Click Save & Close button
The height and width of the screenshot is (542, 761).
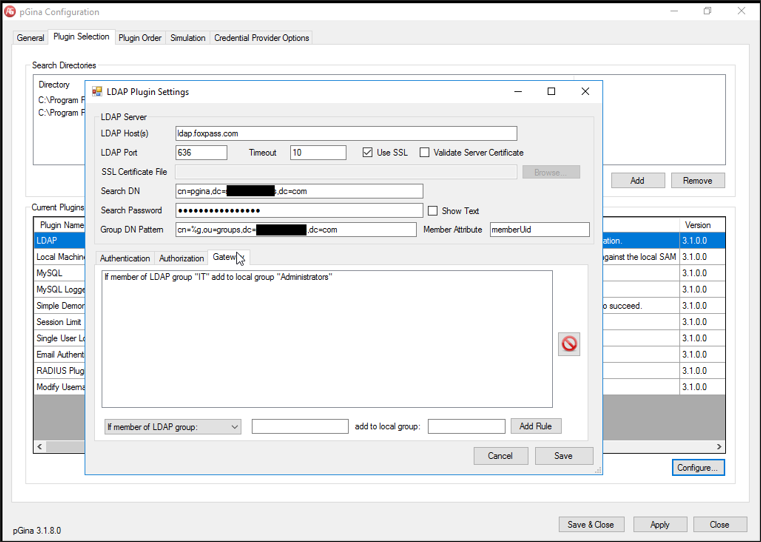click(591, 525)
